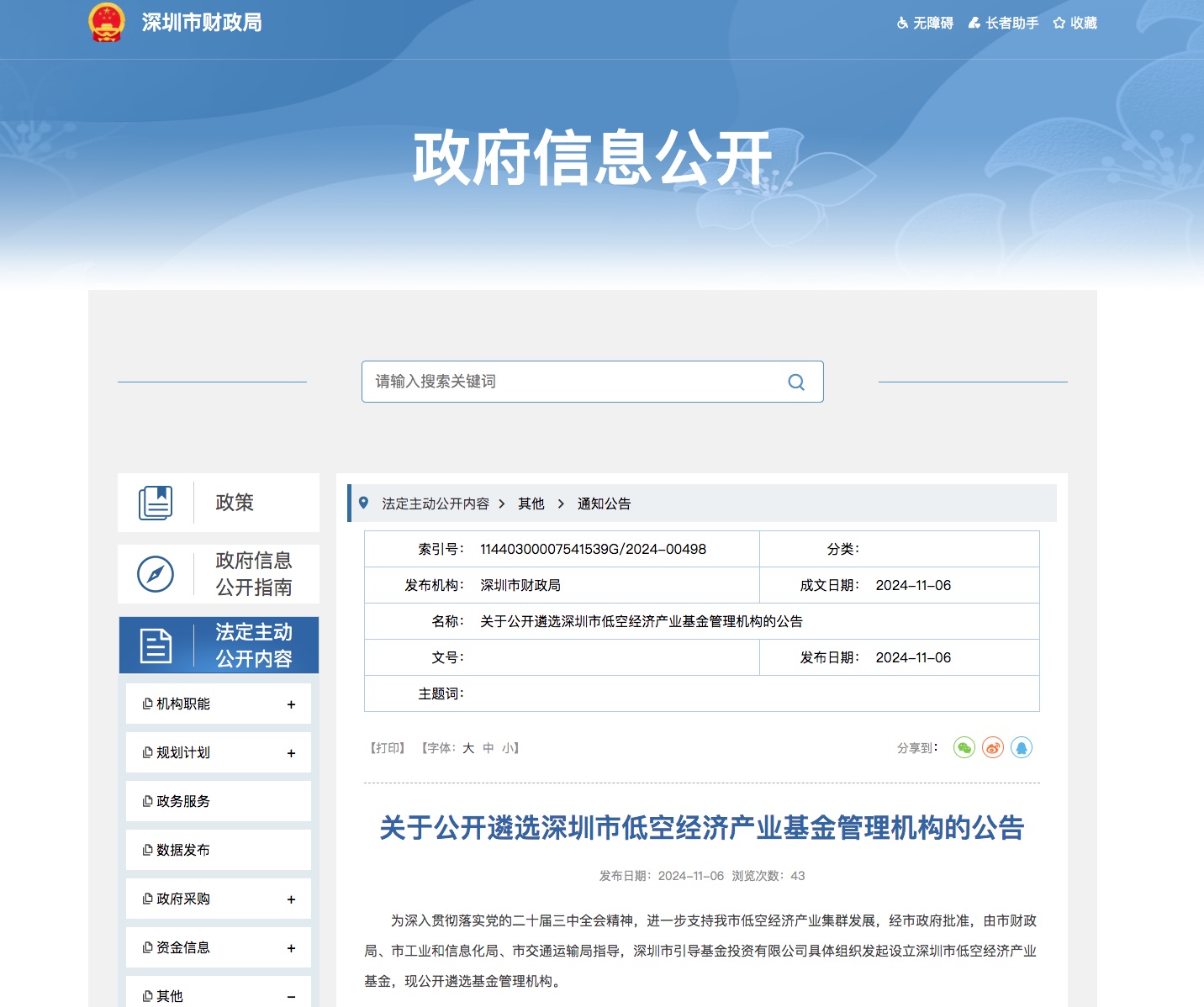
Task: Share article to WeChat
Action: click(x=964, y=747)
